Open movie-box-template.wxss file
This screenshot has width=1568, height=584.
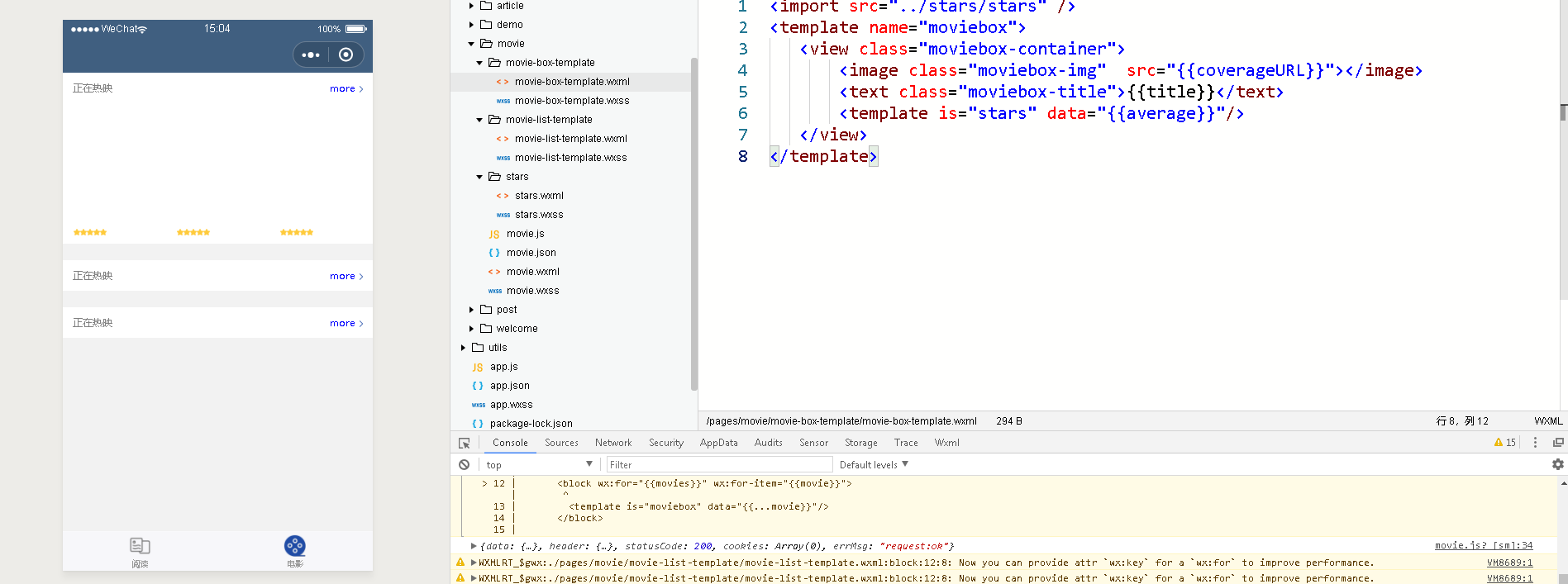572,101
